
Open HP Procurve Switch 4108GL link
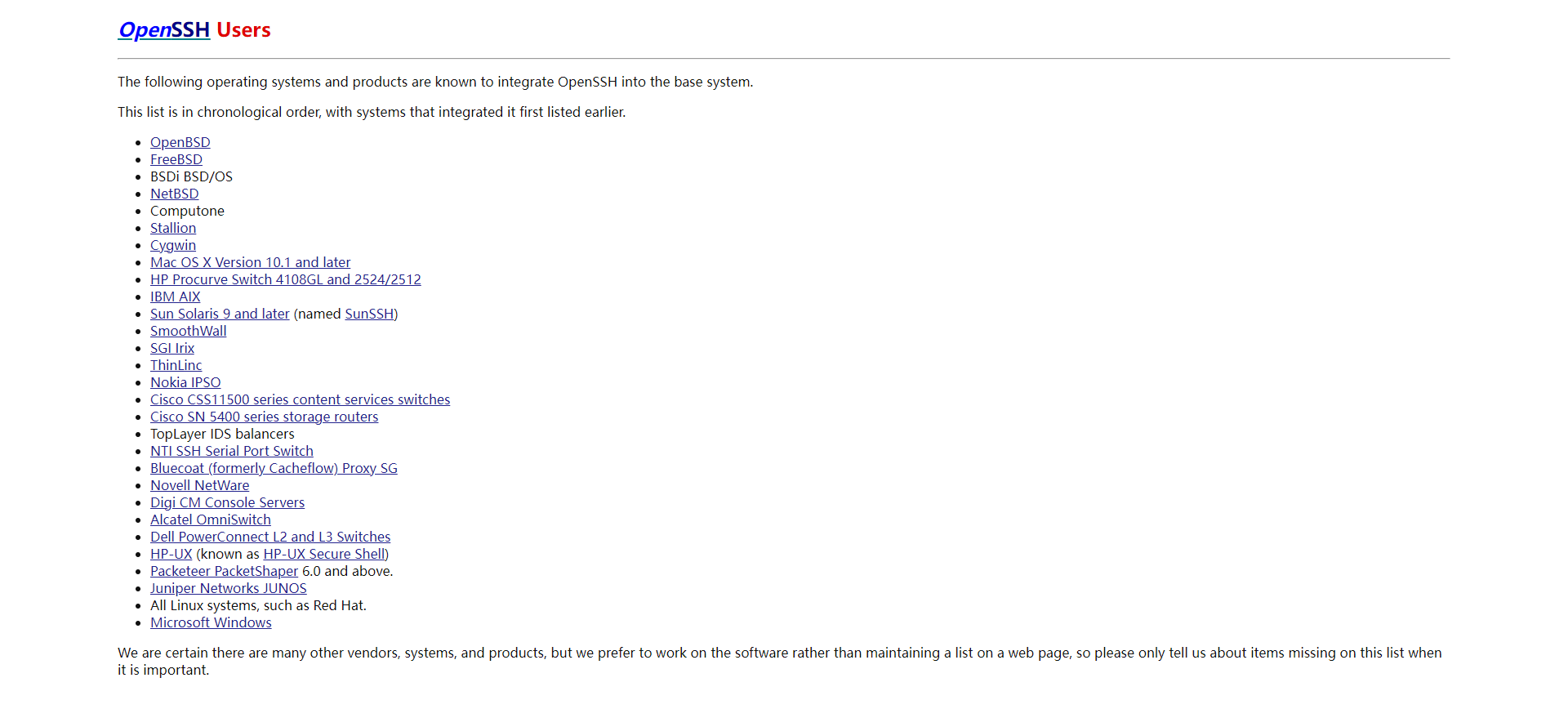click(285, 279)
